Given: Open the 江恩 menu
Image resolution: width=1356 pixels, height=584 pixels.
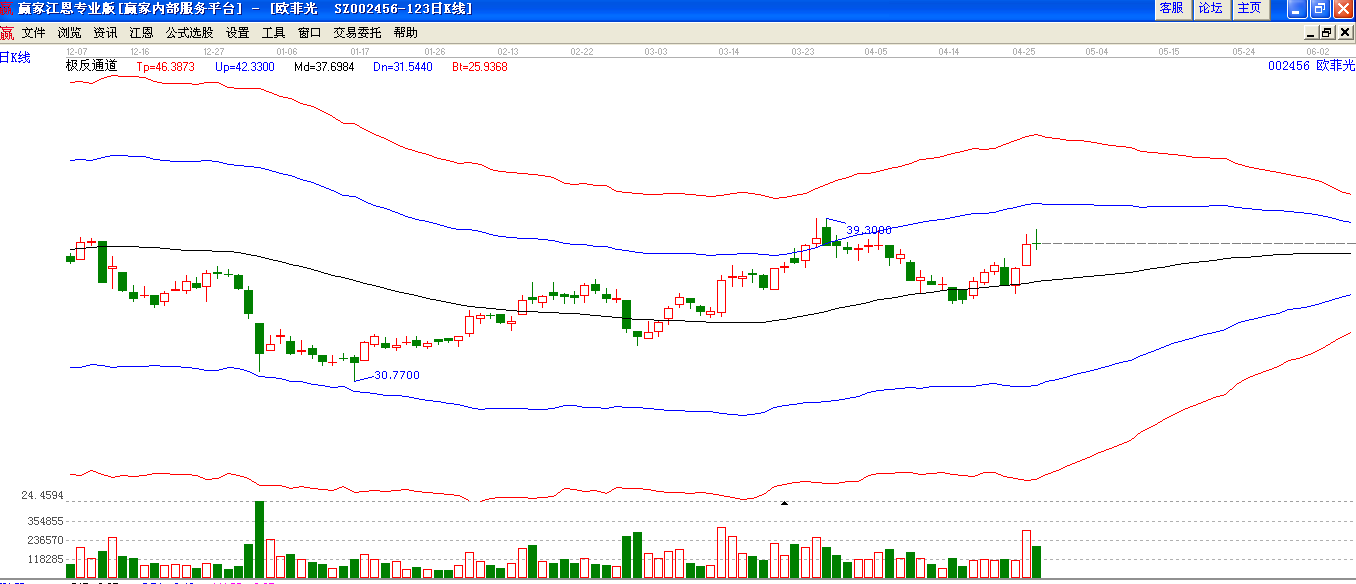Looking at the screenshot, I should click(x=141, y=33).
